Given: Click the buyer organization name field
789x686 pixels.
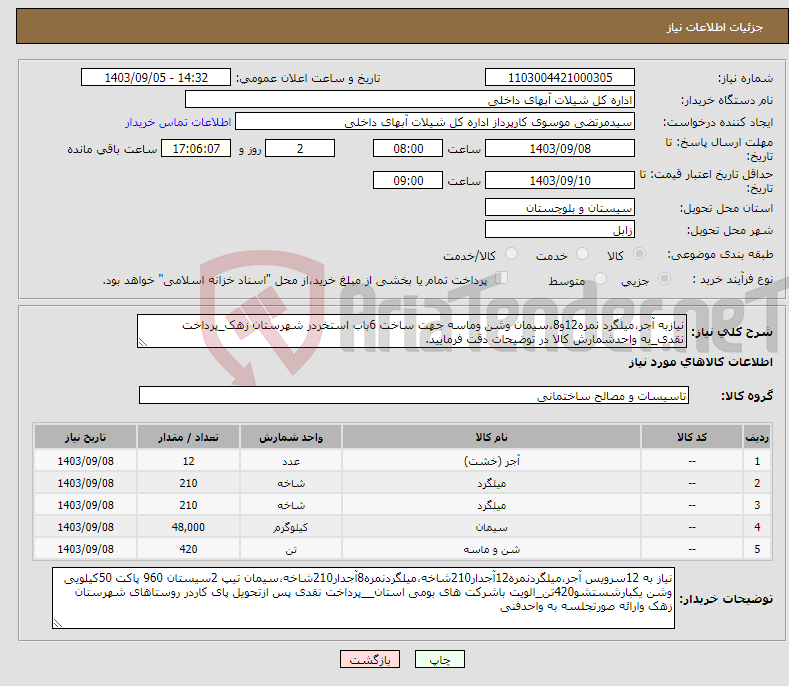Looking at the screenshot, I should tap(410, 100).
